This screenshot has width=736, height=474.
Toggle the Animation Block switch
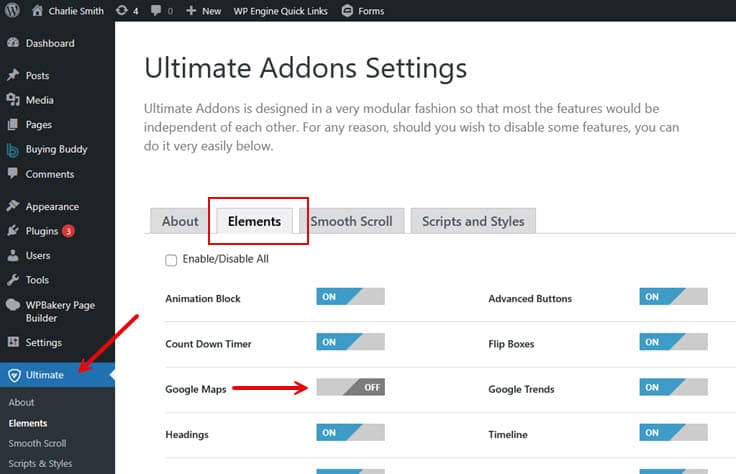[x=350, y=297]
